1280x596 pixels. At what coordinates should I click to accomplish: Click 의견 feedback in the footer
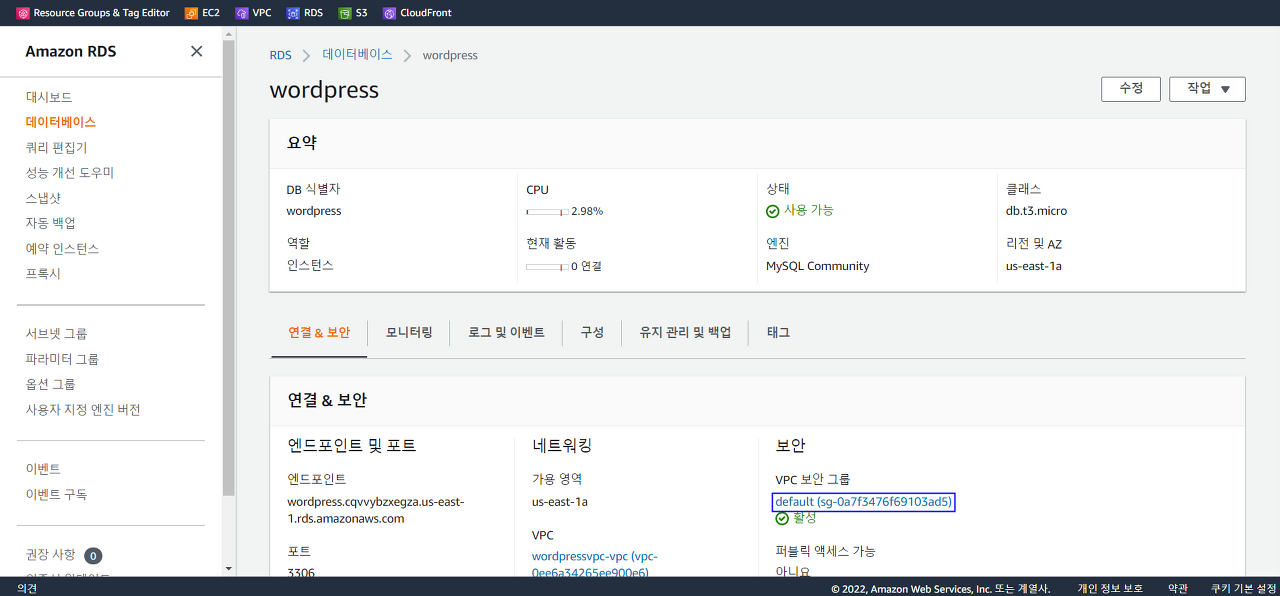(27, 588)
